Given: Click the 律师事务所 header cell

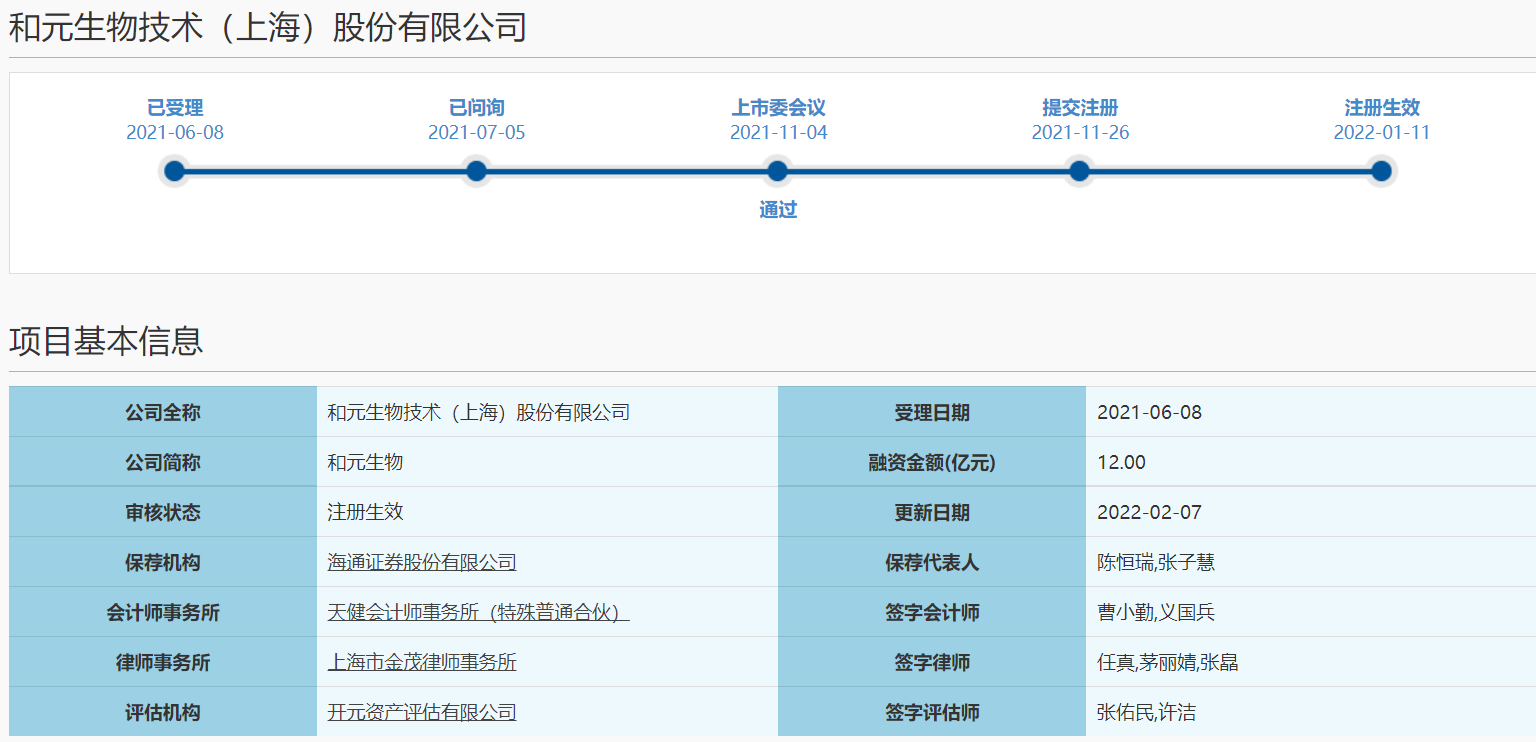Looking at the screenshot, I should pos(163,662).
